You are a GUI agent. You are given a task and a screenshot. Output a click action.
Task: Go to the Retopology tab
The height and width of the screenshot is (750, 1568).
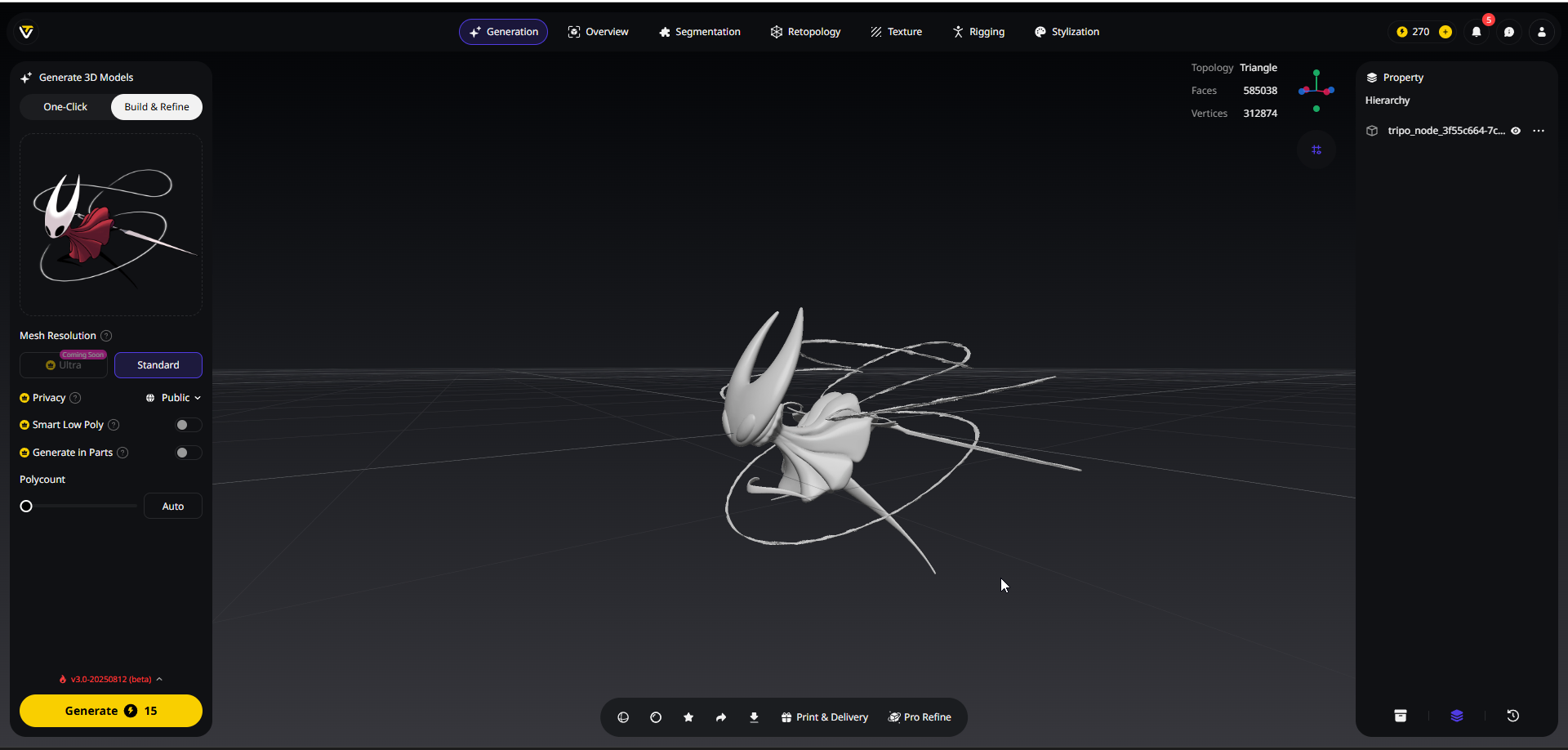(x=805, y=32)
